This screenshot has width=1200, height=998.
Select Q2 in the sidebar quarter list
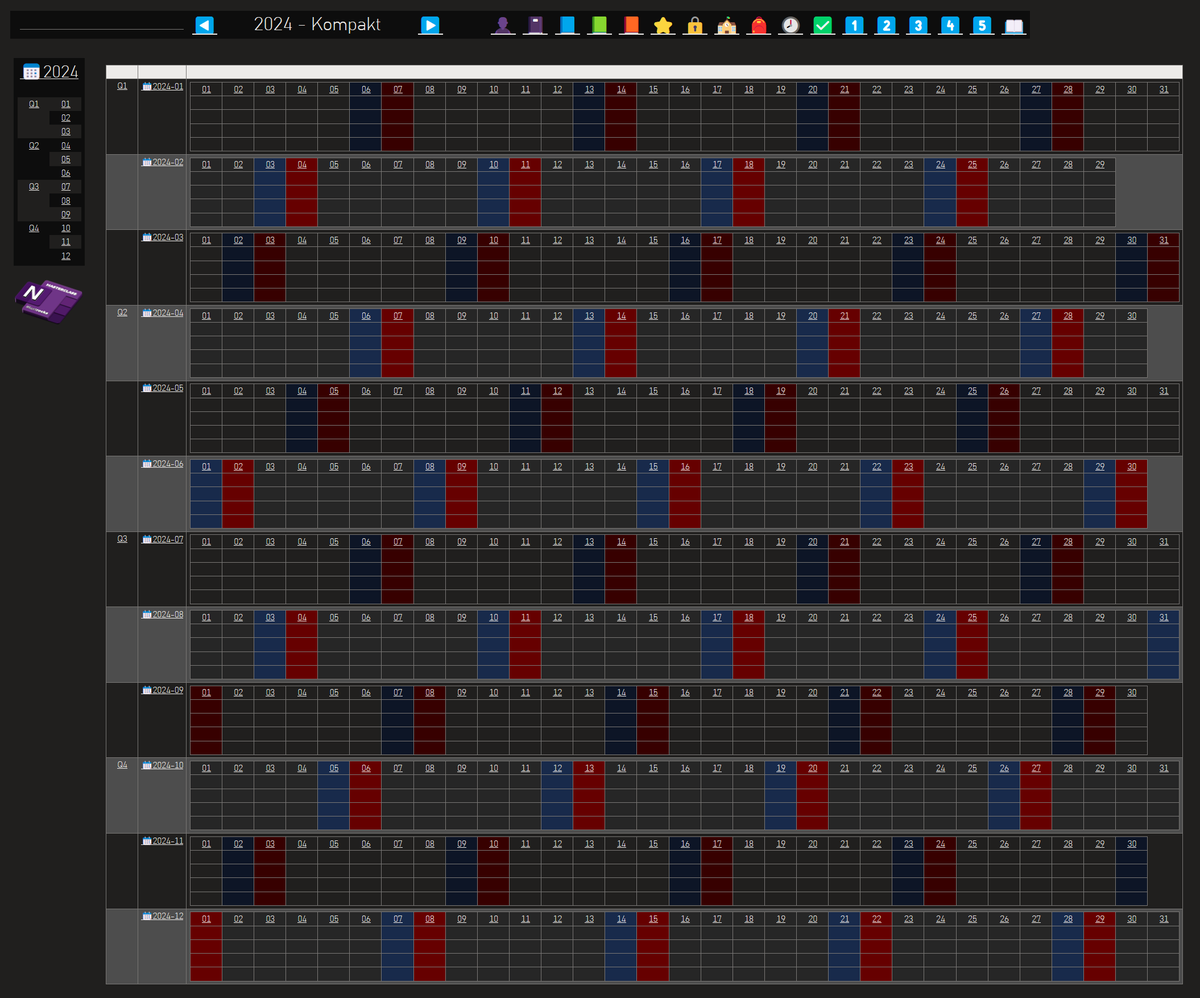34,145
